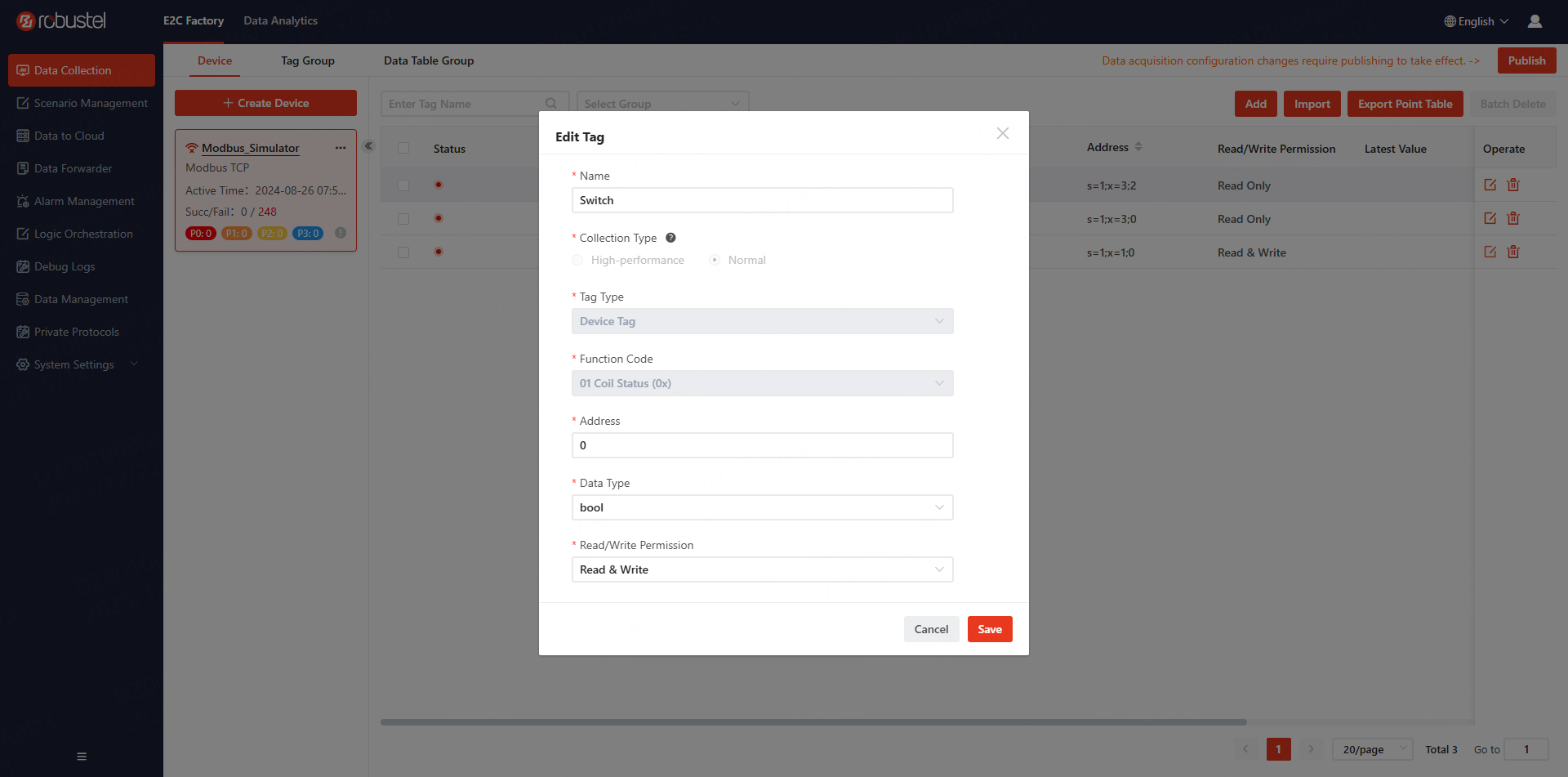The width and height of the screenshot is (1568, 777).
Task: Select the Normal collection type radio
Action: [715, 261]
